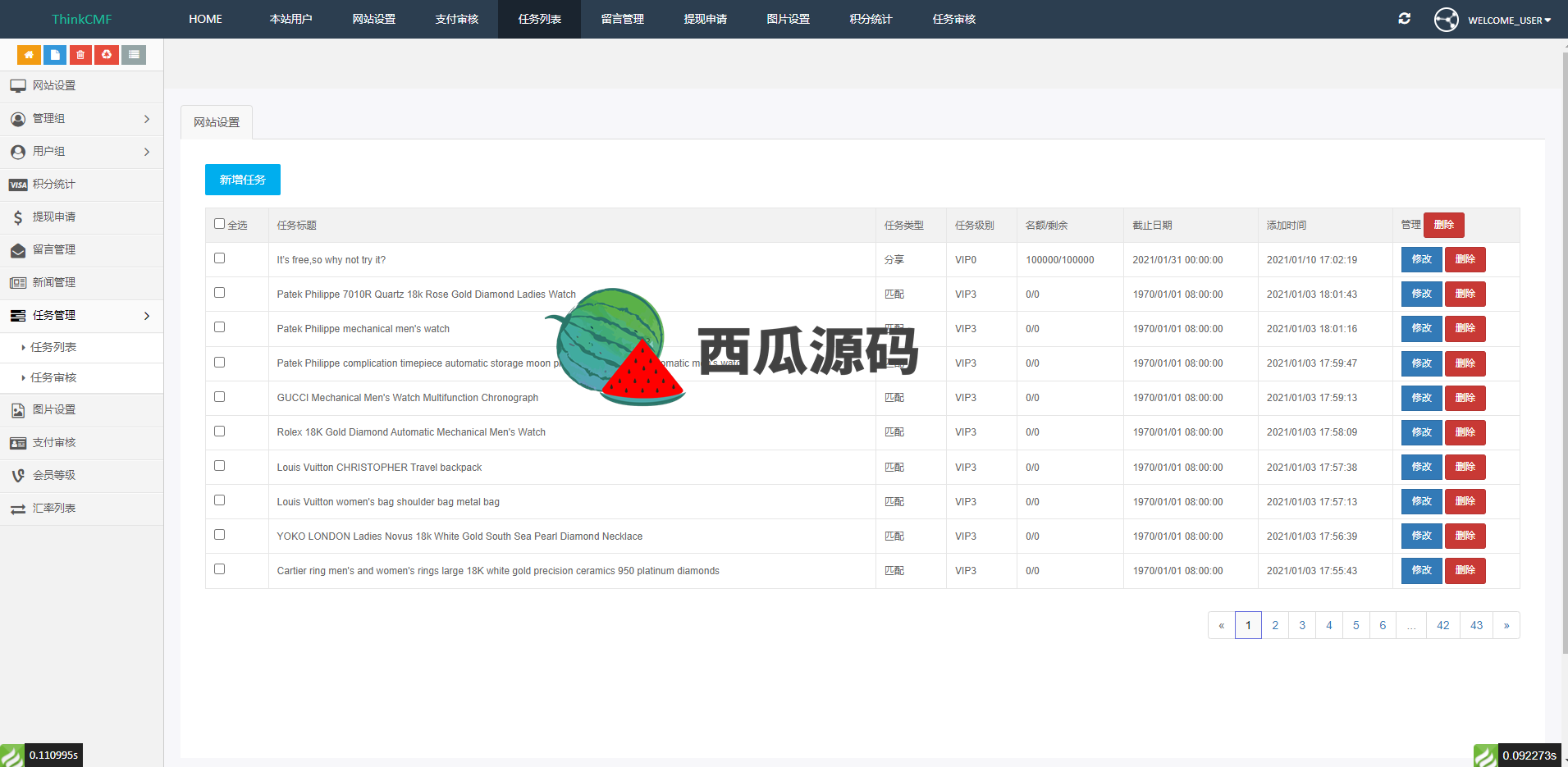Click the next page » arrow

coord(1506,625)
